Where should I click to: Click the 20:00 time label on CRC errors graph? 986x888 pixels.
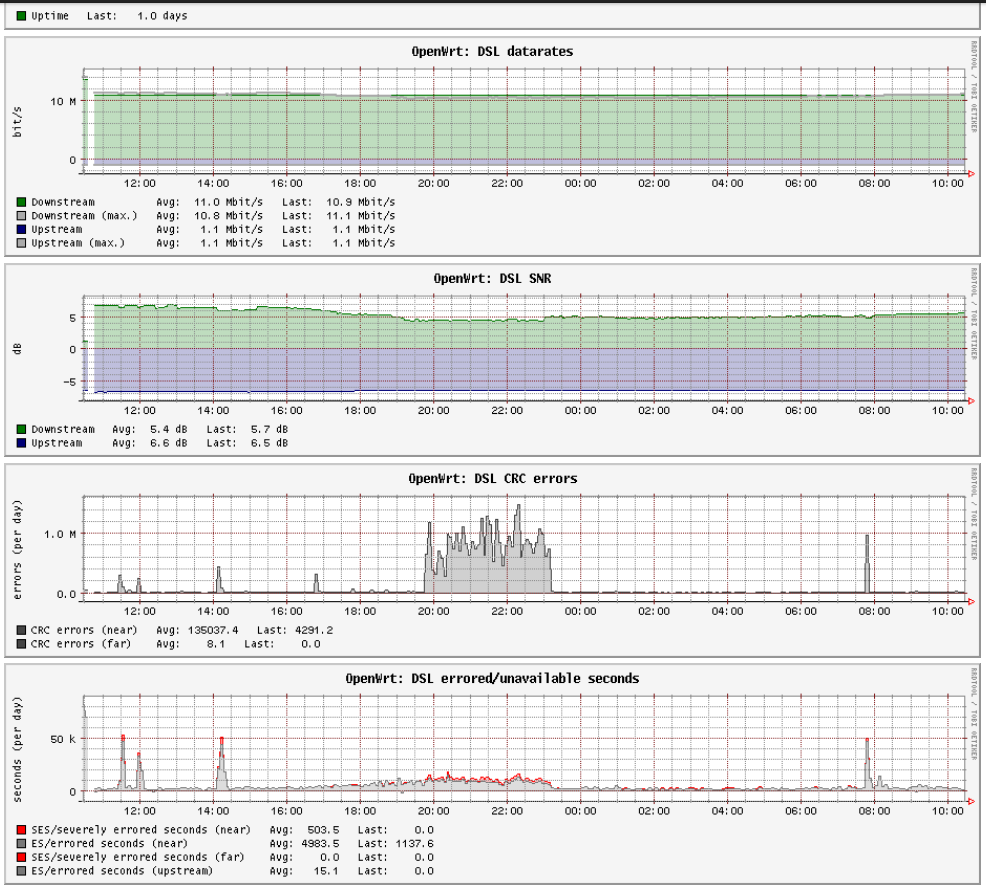point(433,611)
